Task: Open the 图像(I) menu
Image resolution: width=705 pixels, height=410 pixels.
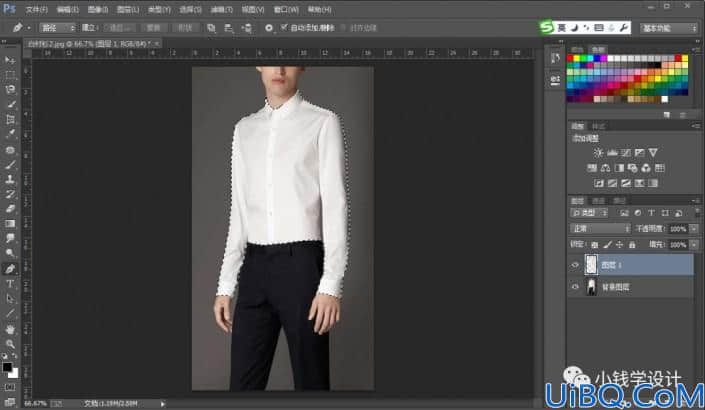Action: click(x=98, y=9)
